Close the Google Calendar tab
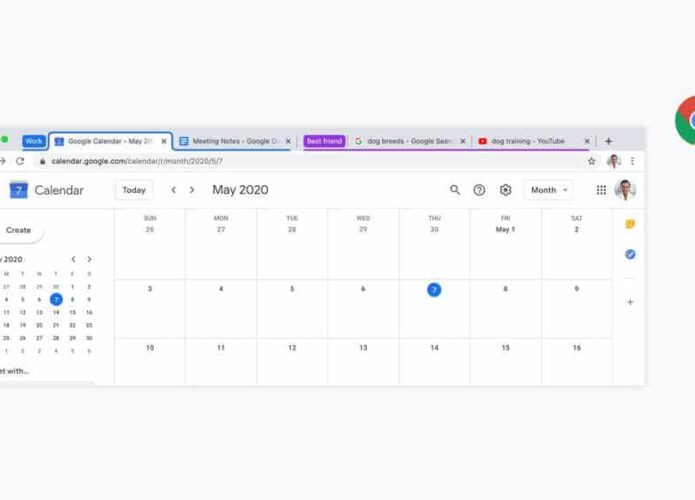Image resolution: width=695 pixels, height=500 pixels. pos(164,141)
